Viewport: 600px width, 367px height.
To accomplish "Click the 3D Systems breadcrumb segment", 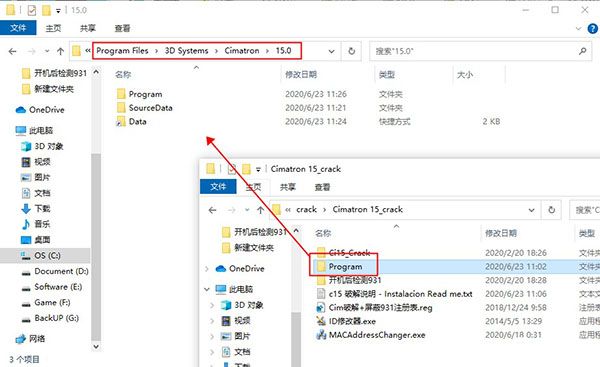I will 186,51.
